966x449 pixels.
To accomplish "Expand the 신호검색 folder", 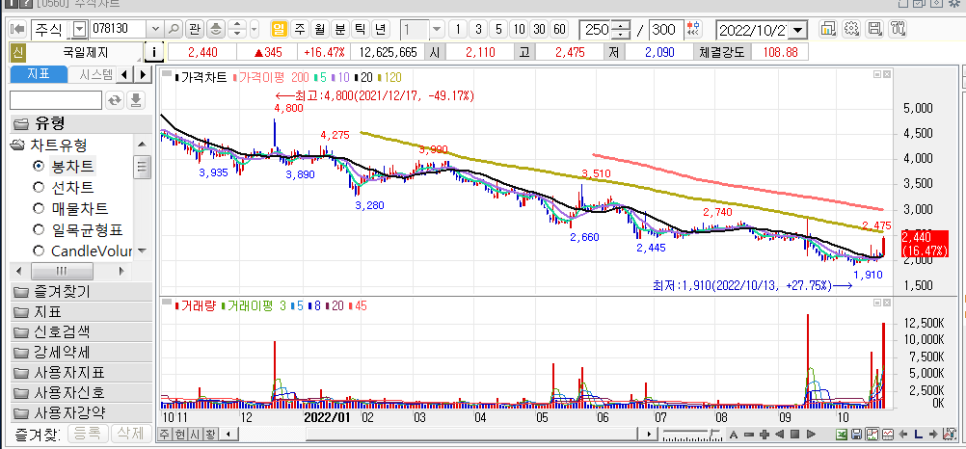I will (x=81, y=331).
